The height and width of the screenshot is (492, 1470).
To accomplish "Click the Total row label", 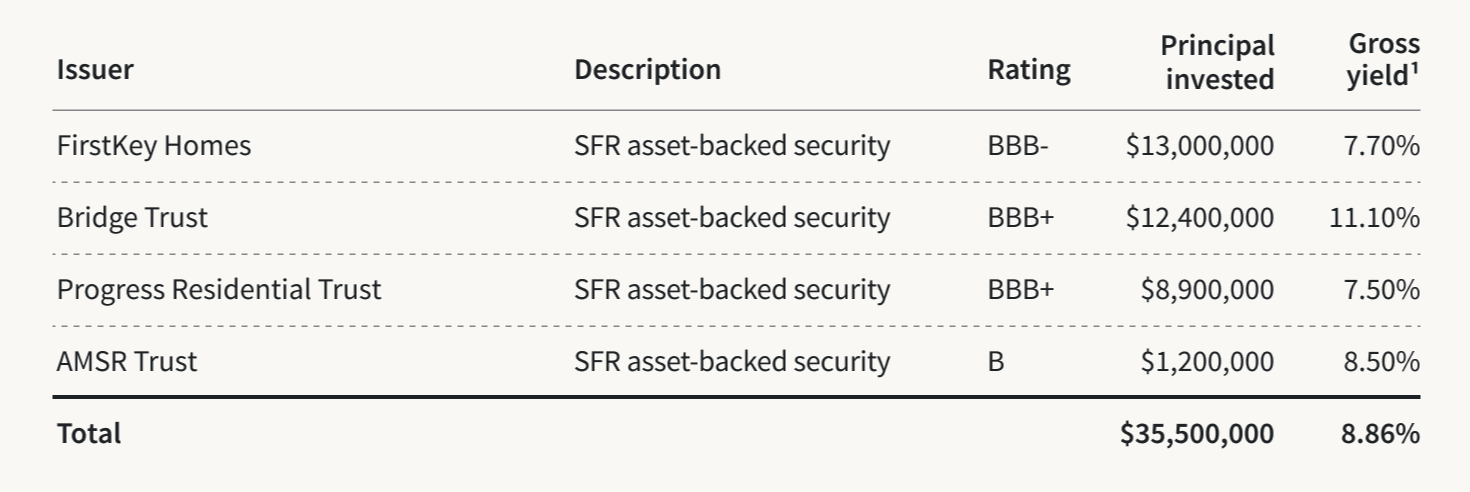I will pyautogui.click(x=89, y=434).
